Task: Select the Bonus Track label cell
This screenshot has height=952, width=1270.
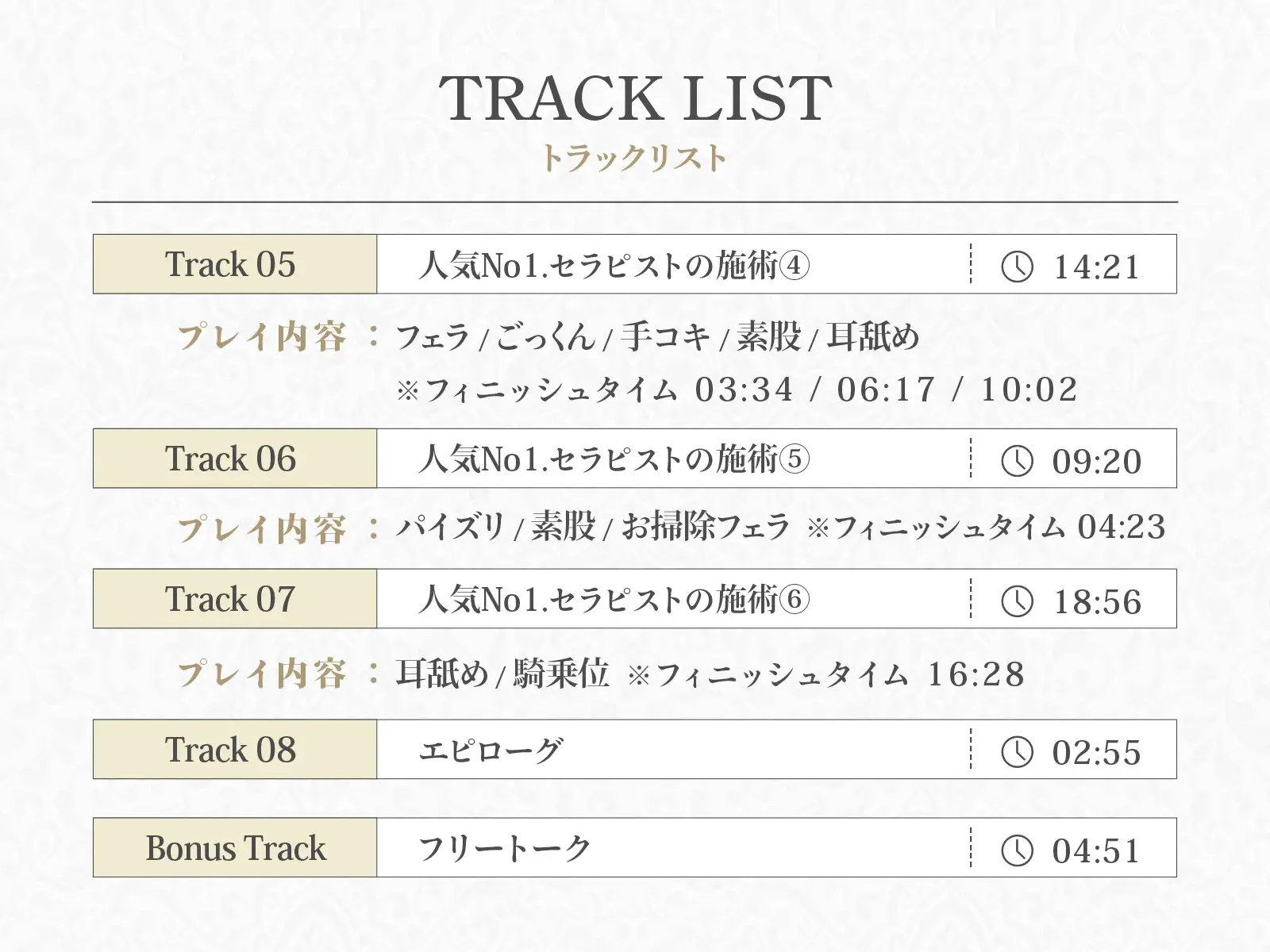Action: (235, 847)
